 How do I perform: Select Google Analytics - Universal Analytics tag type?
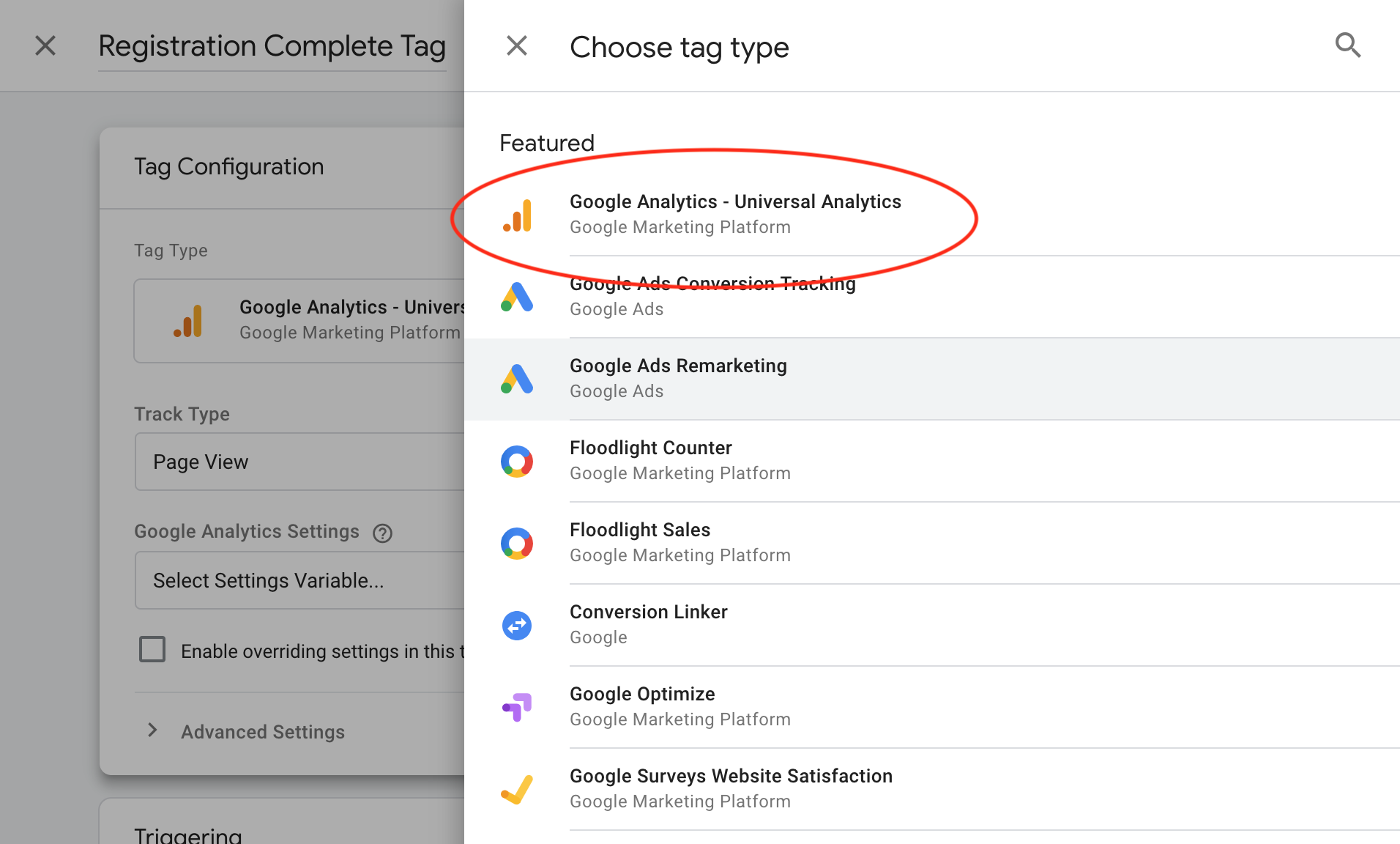[932, 215]
